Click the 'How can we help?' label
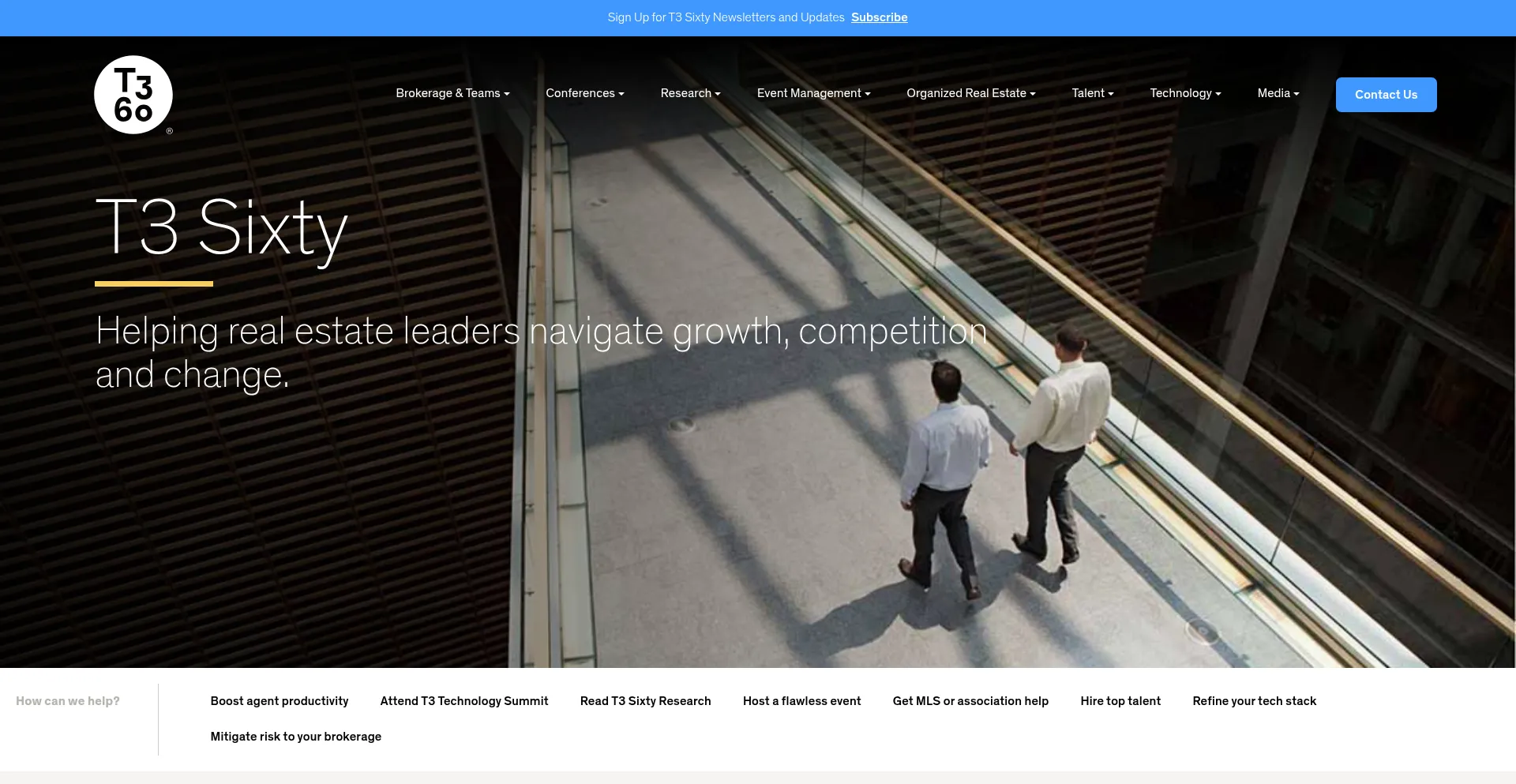Image resolution: width=1516 pixels, height=784 pixels. tap(68, 701)
